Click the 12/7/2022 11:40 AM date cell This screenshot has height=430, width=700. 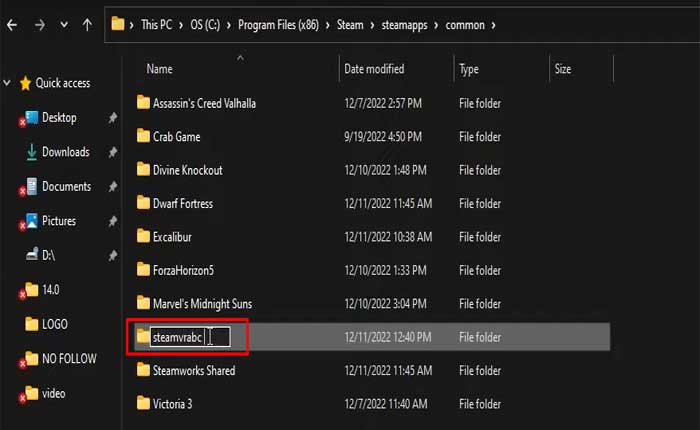click(x=386, y=404)
